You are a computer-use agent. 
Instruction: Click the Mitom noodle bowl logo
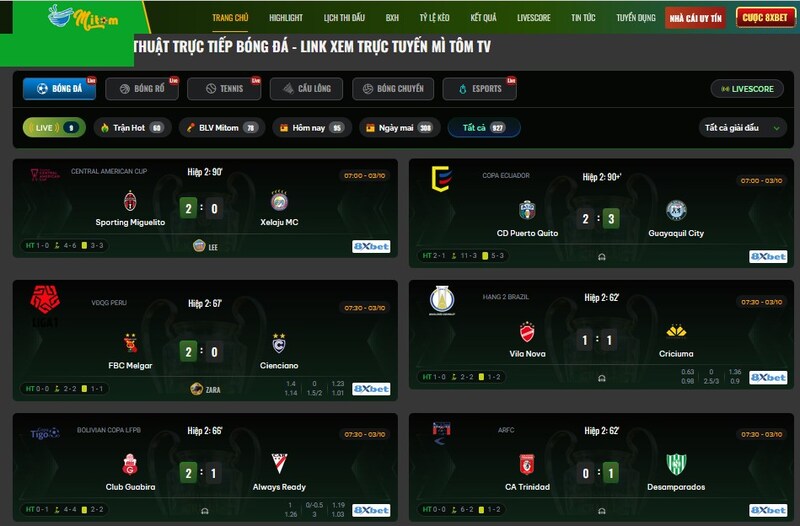point(83,17)
